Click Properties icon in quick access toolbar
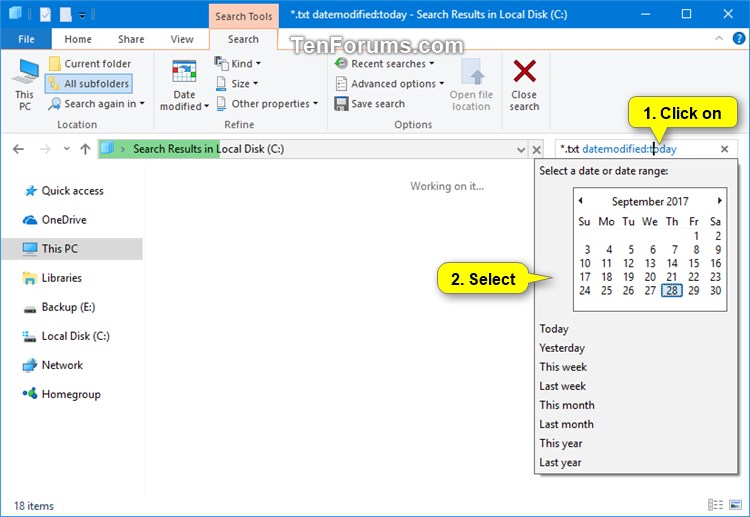The height and width of the screenshot is (517, 750). coord(45,15)
